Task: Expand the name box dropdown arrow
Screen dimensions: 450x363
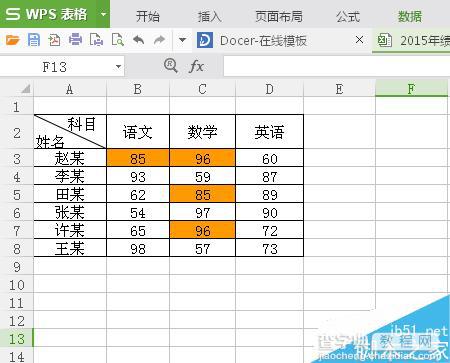Action: pos(118,67)
